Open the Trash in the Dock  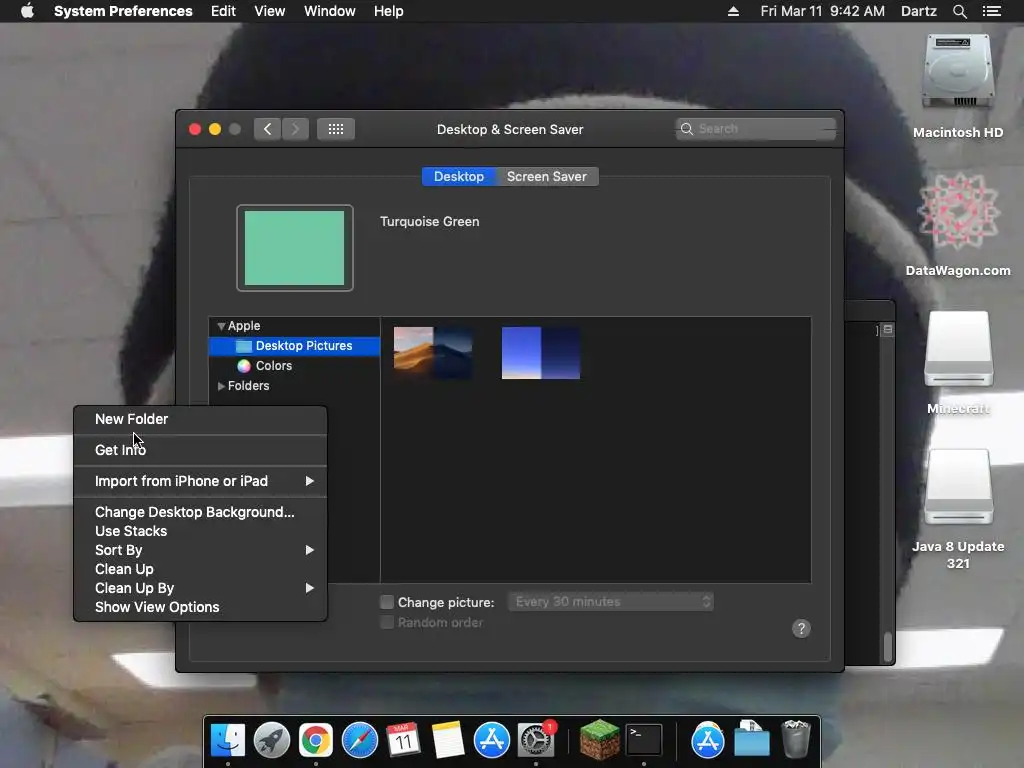795,739
